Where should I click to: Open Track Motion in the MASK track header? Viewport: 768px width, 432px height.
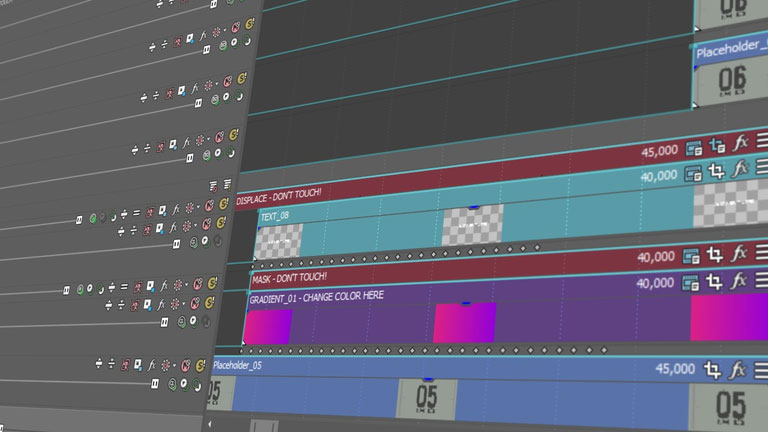pos(150,286)
